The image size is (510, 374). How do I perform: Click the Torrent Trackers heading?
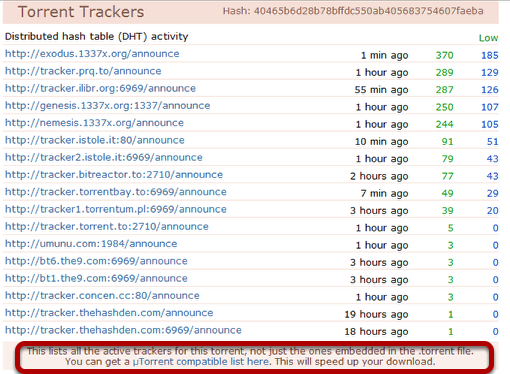click(81, 12)
